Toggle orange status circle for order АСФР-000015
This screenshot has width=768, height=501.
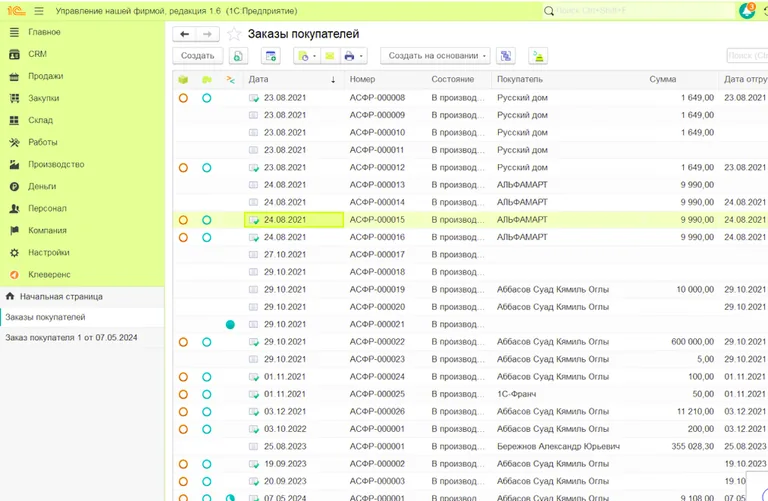tap(183, 220)
